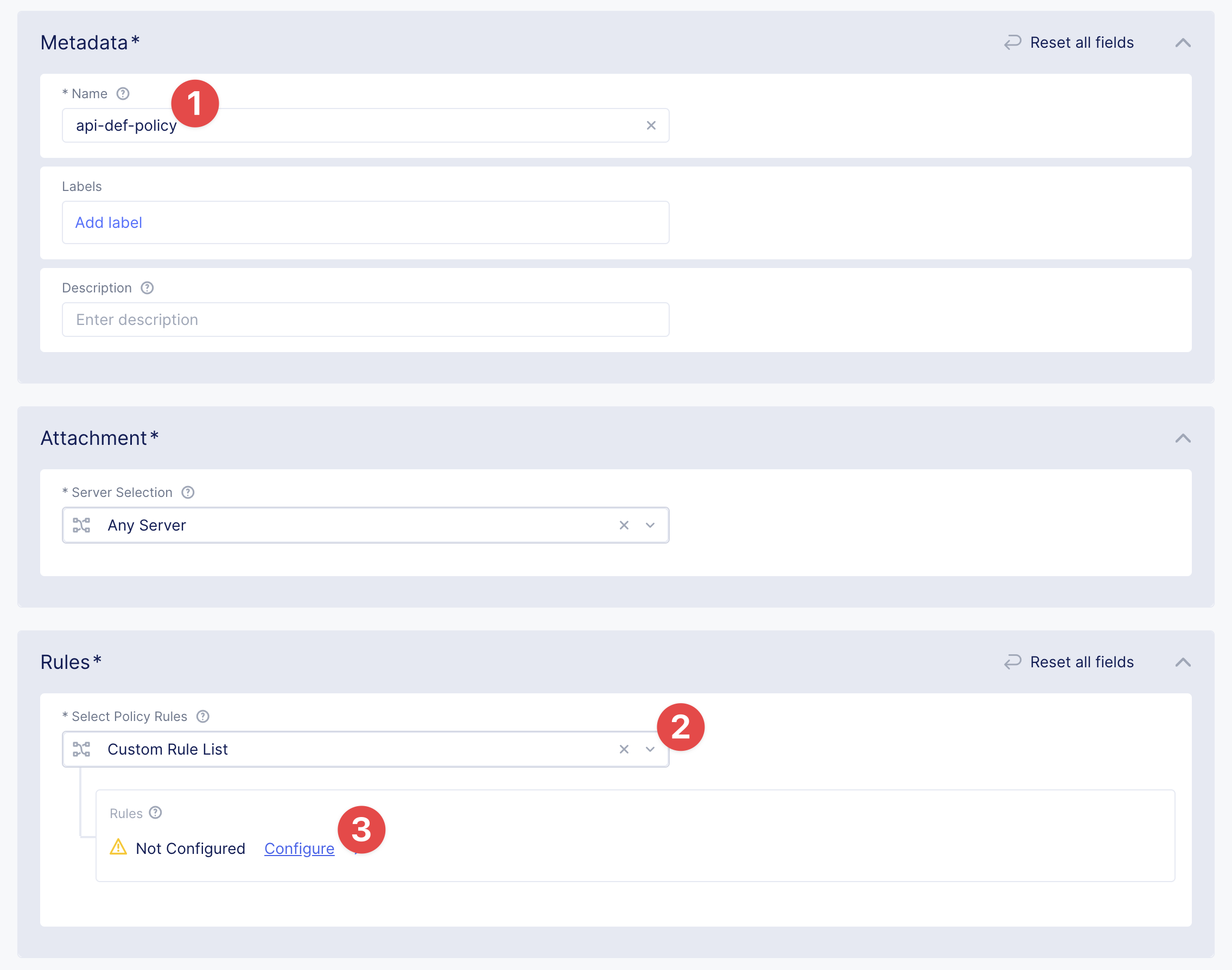Click into the api-def-policy Name field

click(x=398, y=125)
